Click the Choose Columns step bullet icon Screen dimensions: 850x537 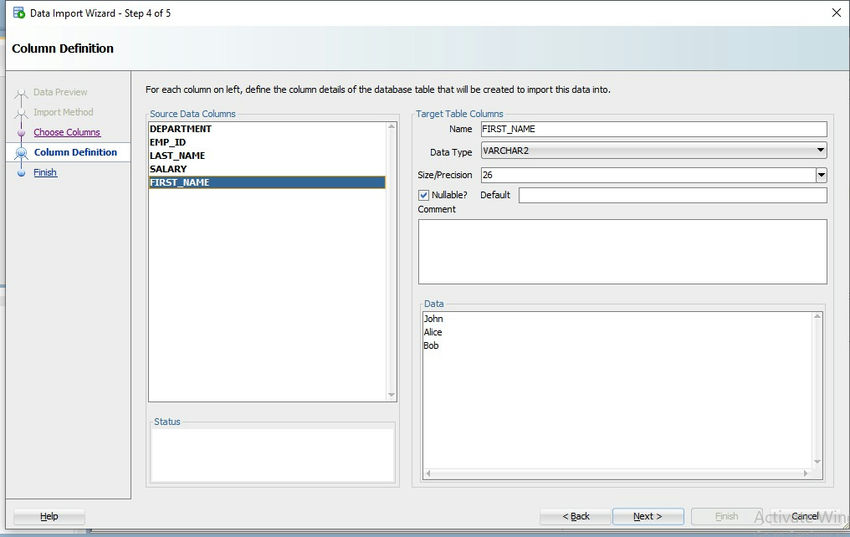[x=21, y=133]
